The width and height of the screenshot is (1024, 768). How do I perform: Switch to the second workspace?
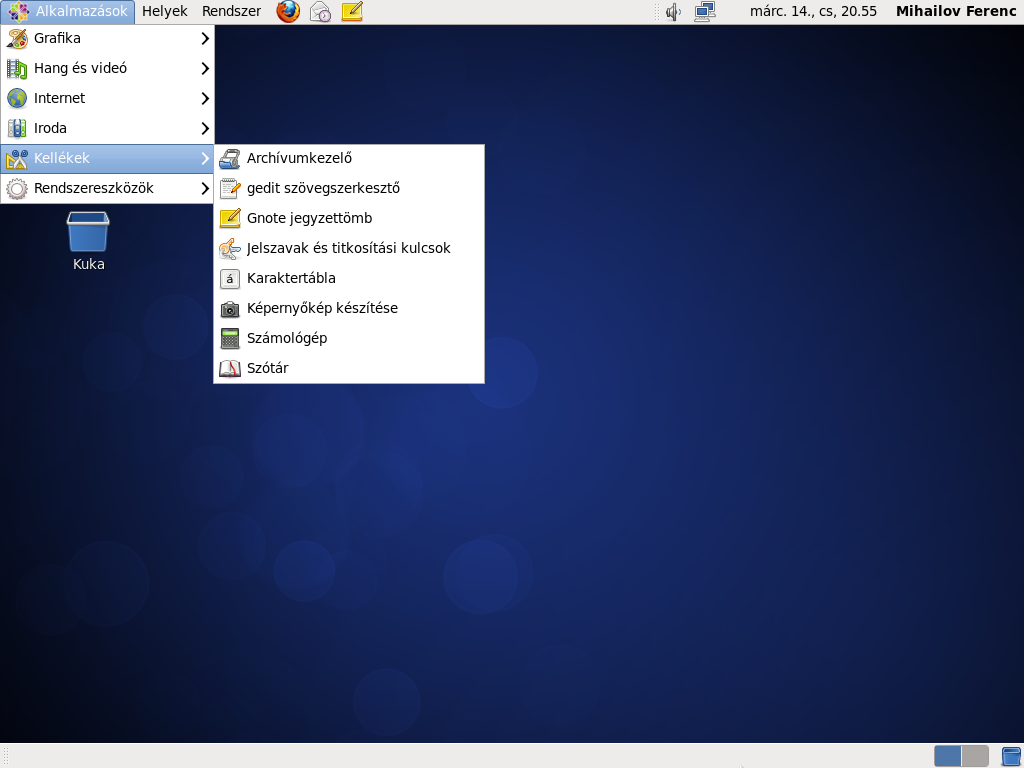click(x=975, y=757)
